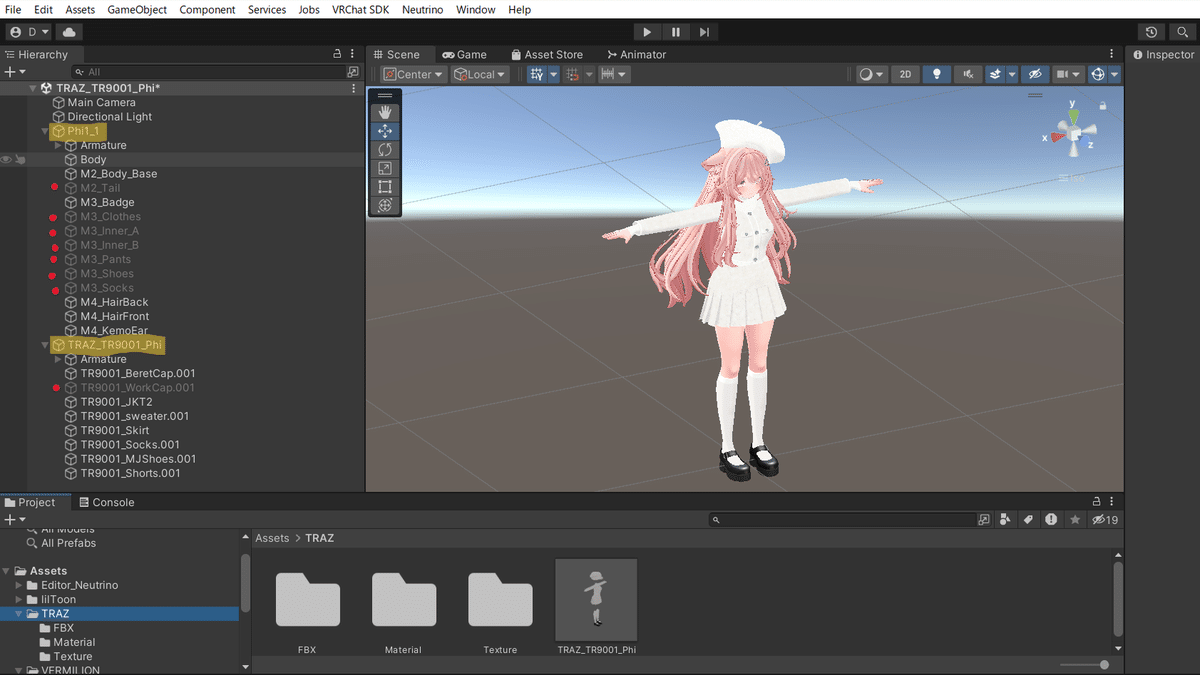Toggle Body object pickability hand icon

click(20, 159)
